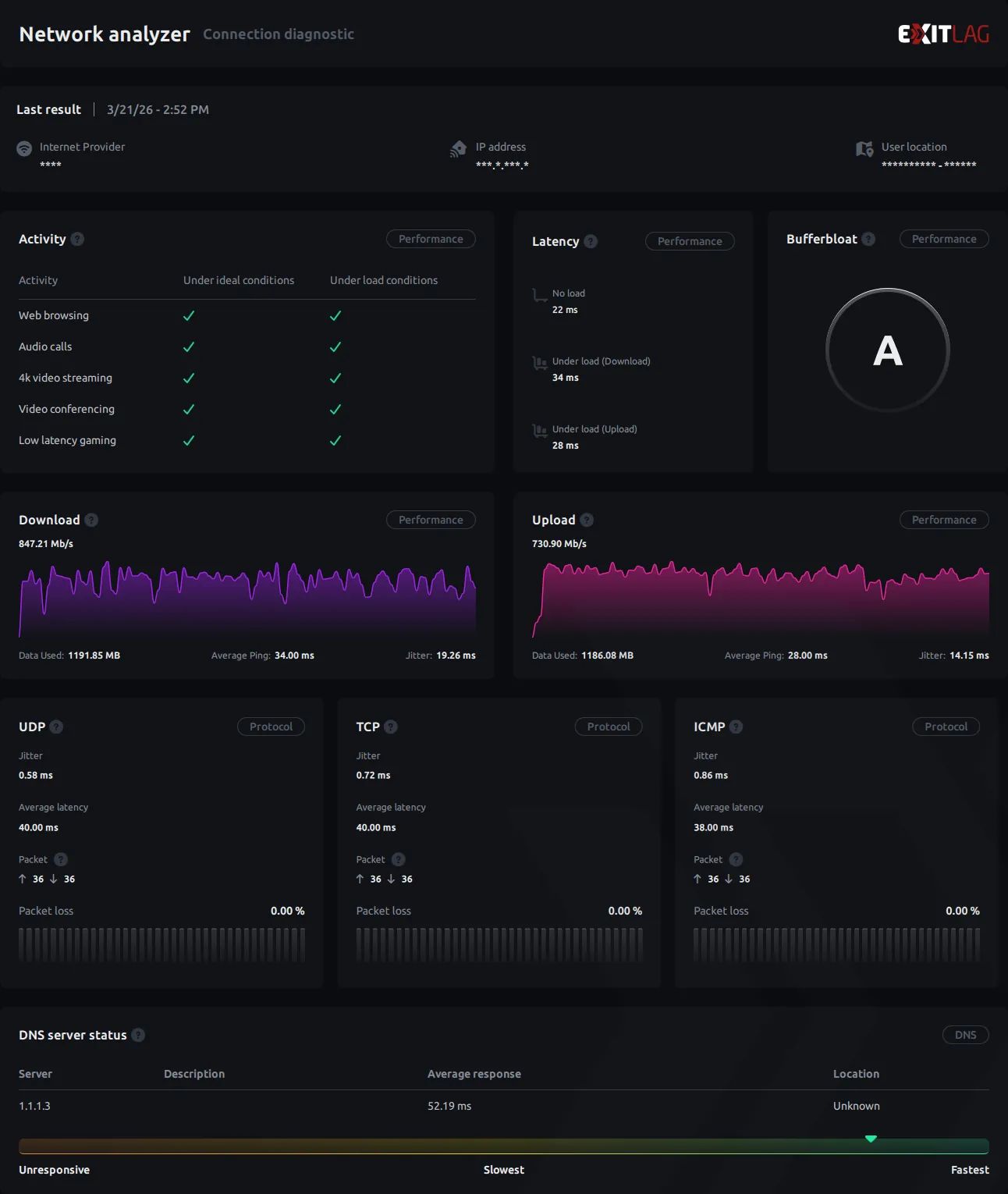Image resolution: width=1008 pixels, height=1194 pixels.
Task: Toggle Low latency gaming under load checkmark
Action: tap(335, 440)
